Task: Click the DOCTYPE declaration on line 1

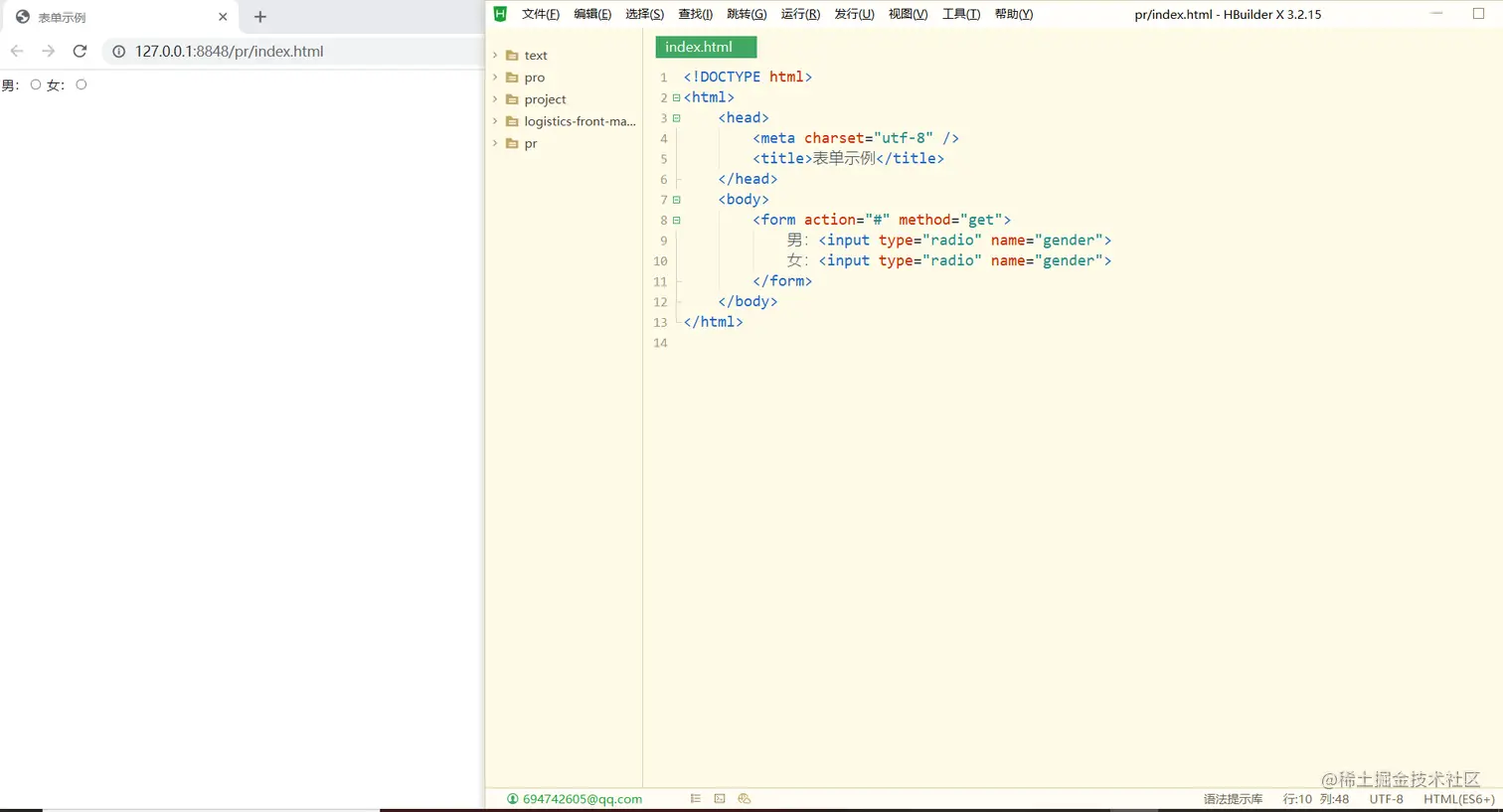Action: coord(748,77)
